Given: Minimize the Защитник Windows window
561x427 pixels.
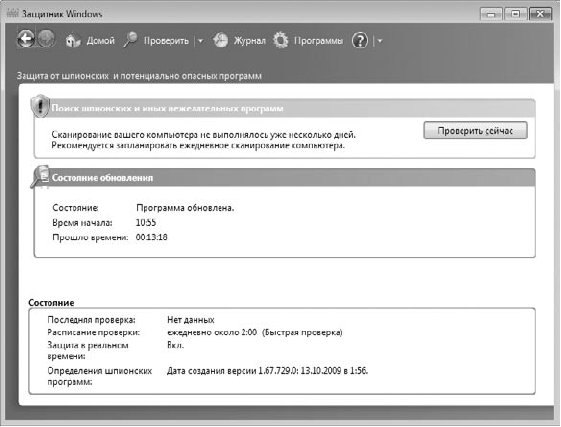Looking at the screenshot, I should [x=491, y=14].
